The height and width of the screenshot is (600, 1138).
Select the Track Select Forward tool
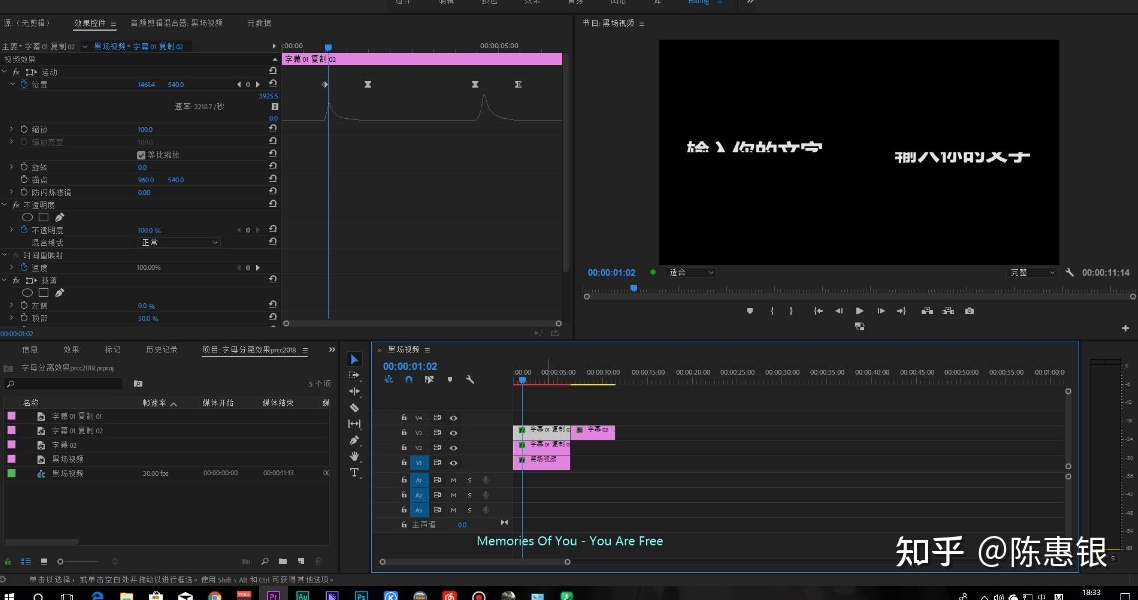click(354, 375)
